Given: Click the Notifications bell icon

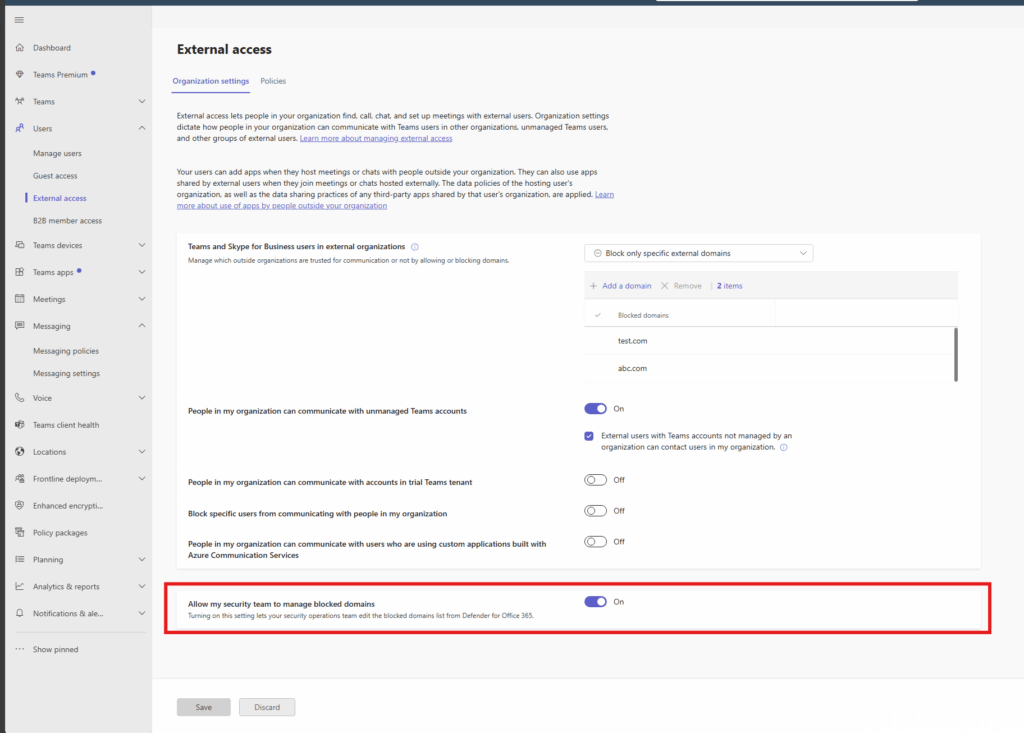Looking at the screenshot, I should coord(20,613).
